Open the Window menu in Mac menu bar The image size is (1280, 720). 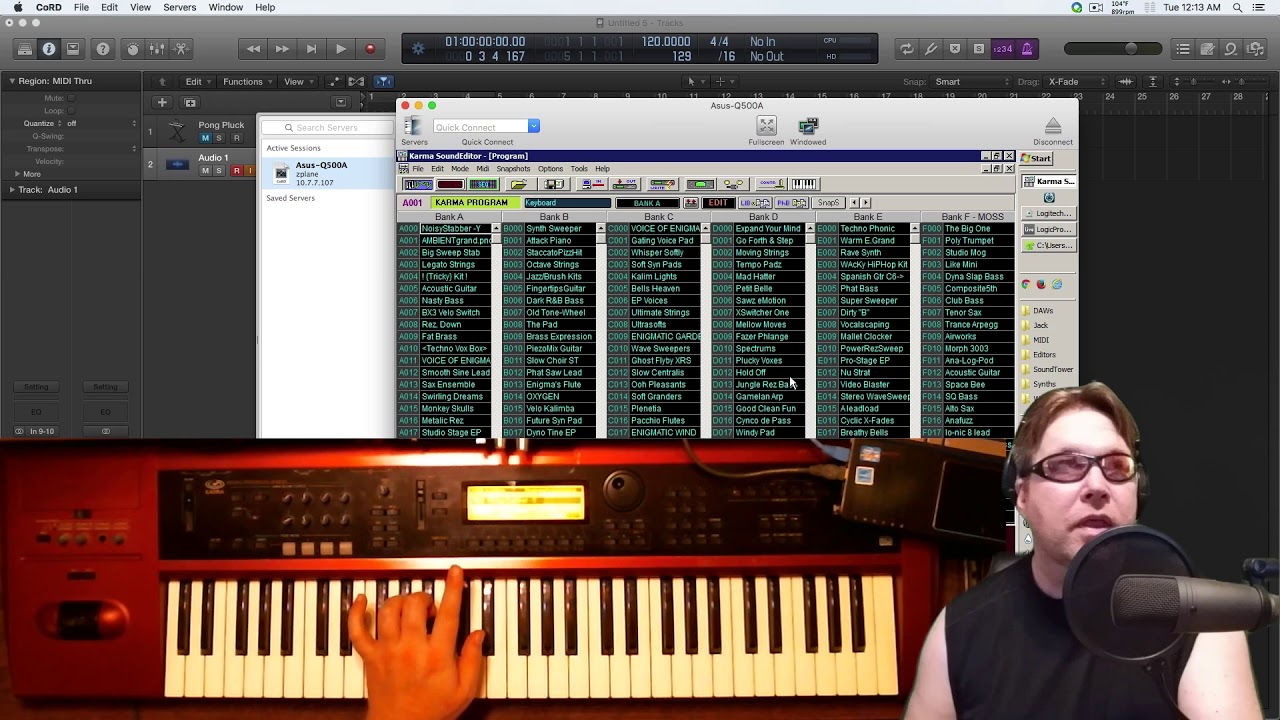(x=226, y=7)
